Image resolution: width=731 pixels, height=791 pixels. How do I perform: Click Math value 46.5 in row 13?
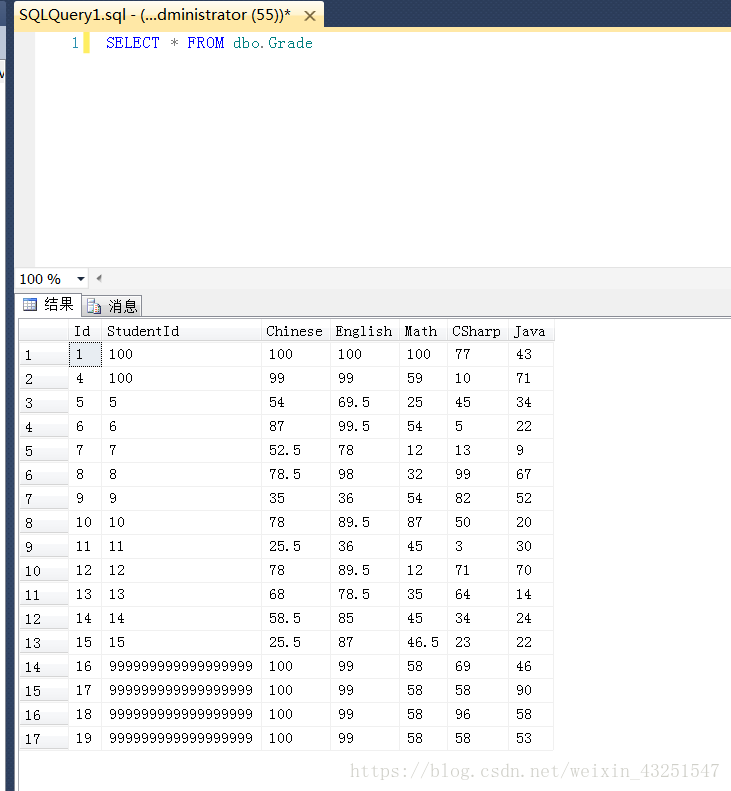(424, 642)
